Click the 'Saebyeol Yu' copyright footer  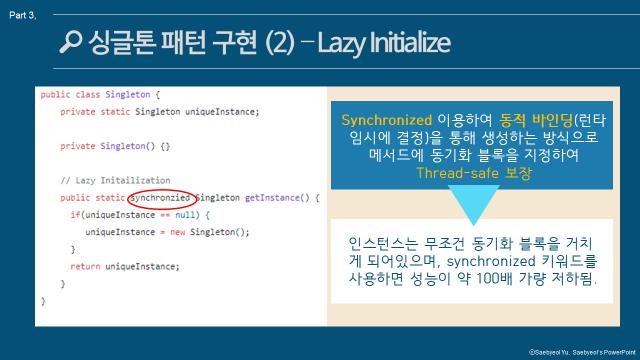582,352
